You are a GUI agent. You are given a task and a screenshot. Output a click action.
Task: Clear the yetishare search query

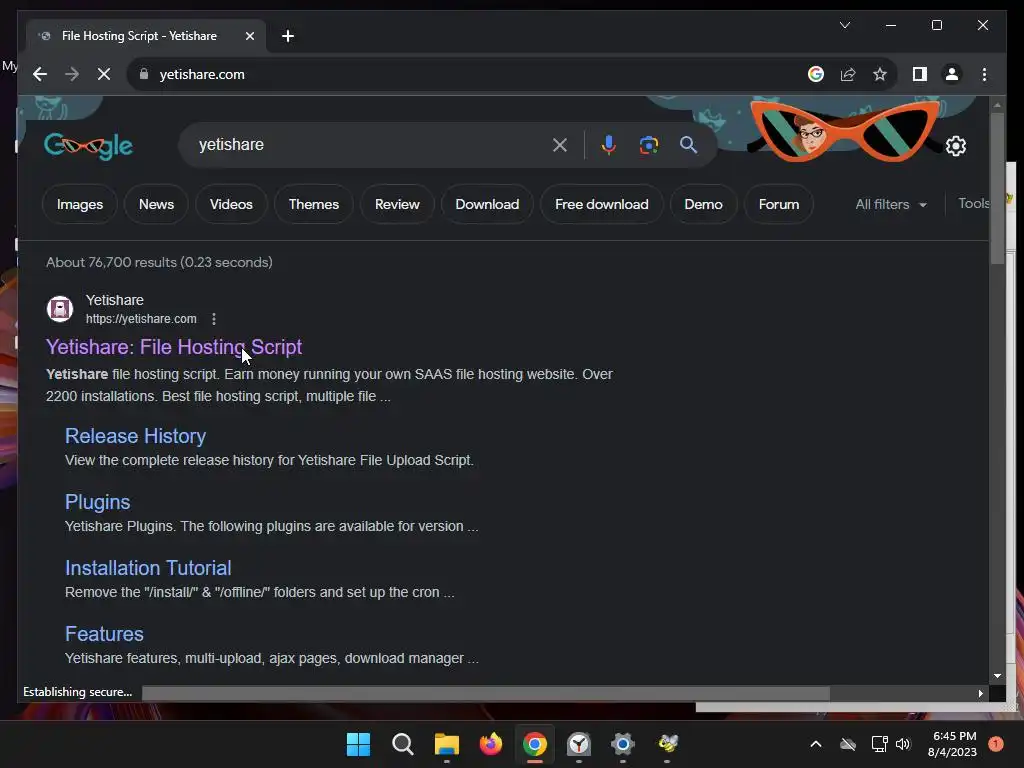pos(560,145)
